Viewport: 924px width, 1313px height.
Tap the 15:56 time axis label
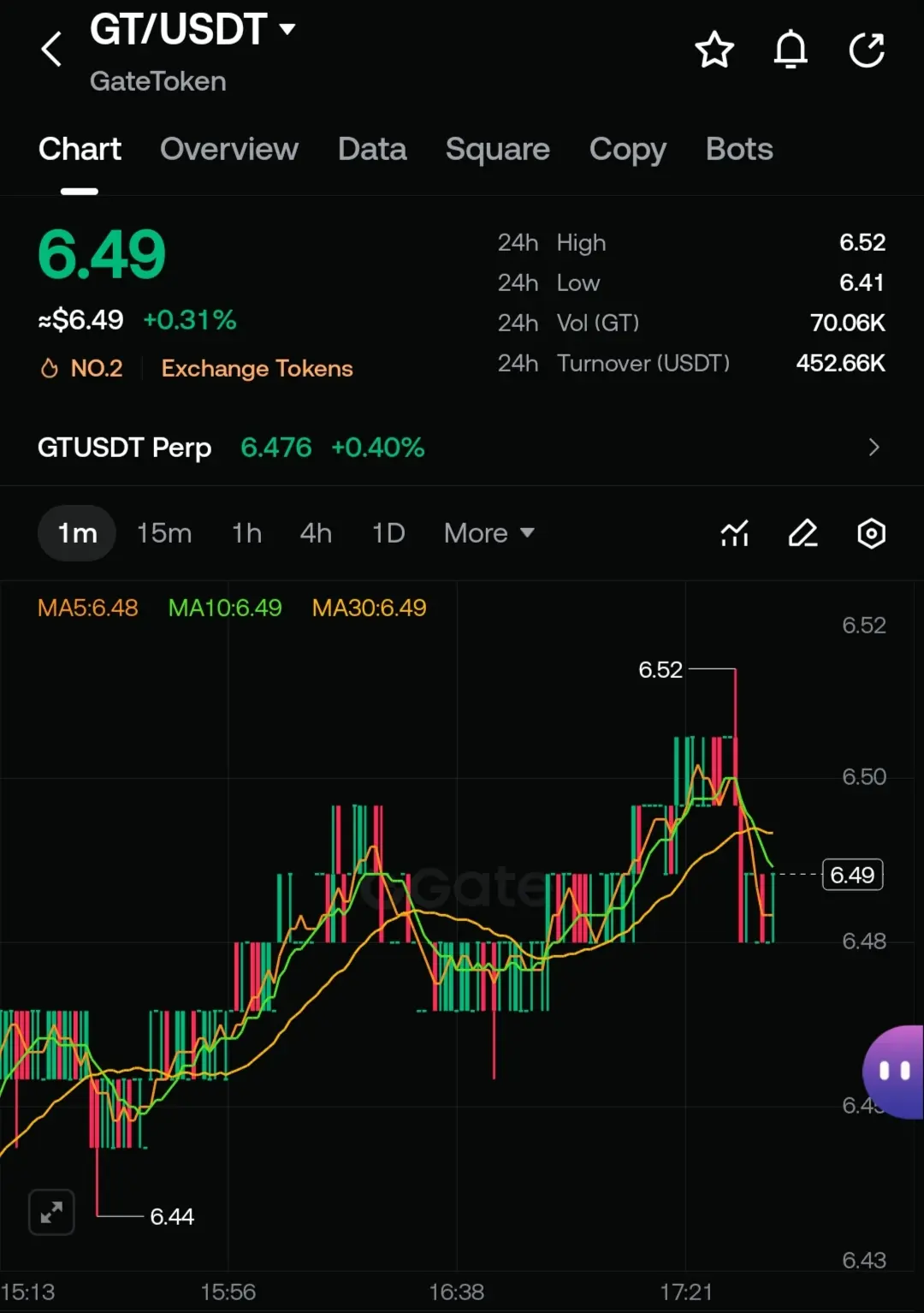point(228,1292)
